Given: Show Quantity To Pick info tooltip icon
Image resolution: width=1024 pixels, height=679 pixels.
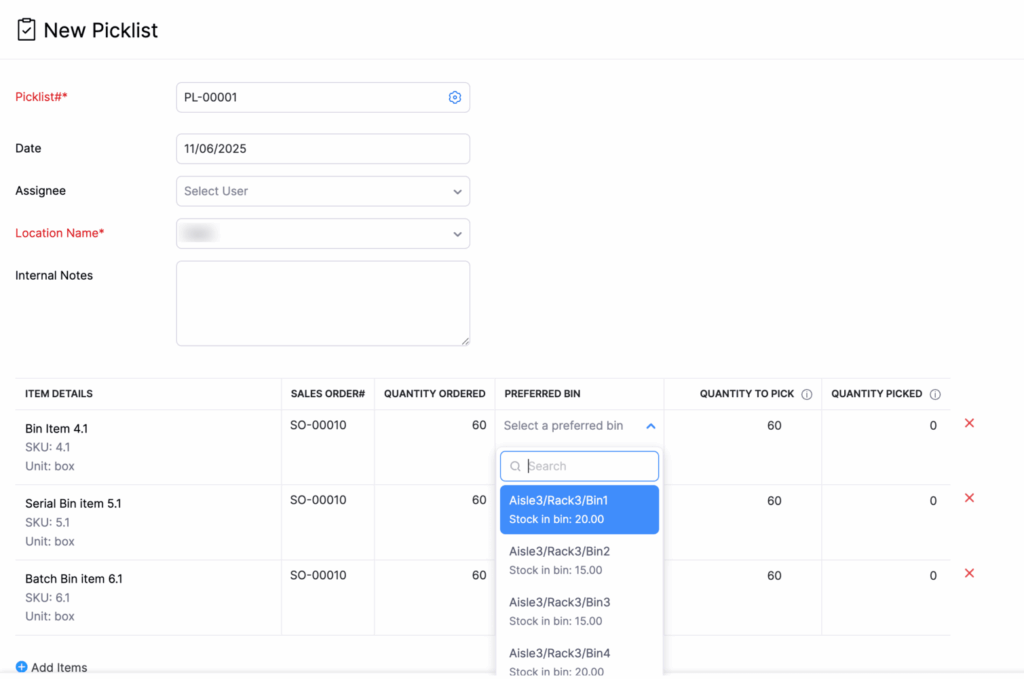Looking at the screenshot, I should pos(807,394).
